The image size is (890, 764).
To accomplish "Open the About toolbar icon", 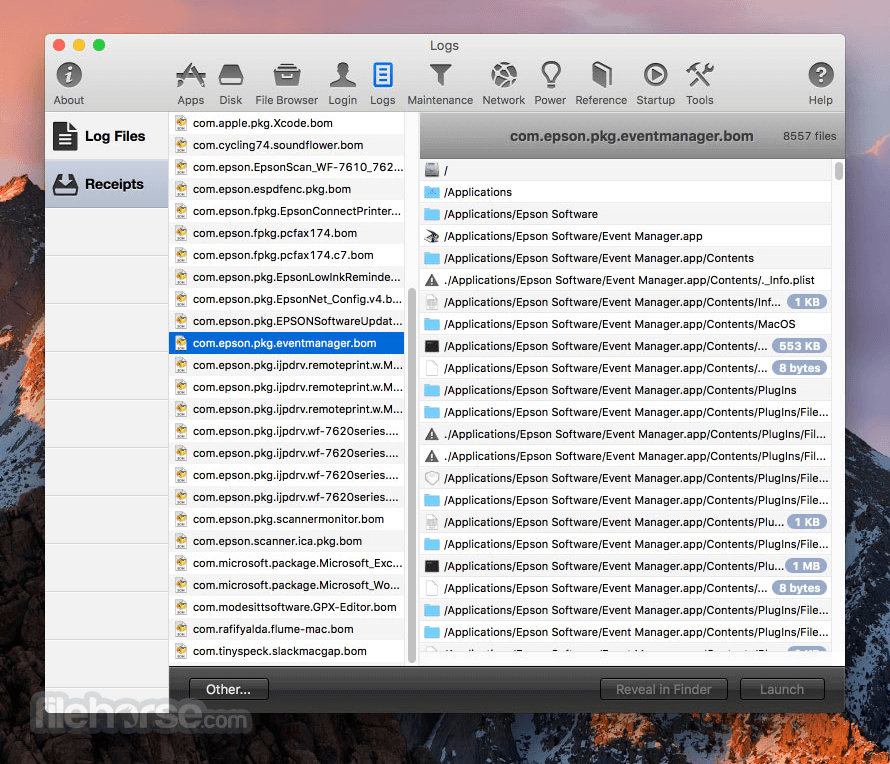I will pos(69,83).
